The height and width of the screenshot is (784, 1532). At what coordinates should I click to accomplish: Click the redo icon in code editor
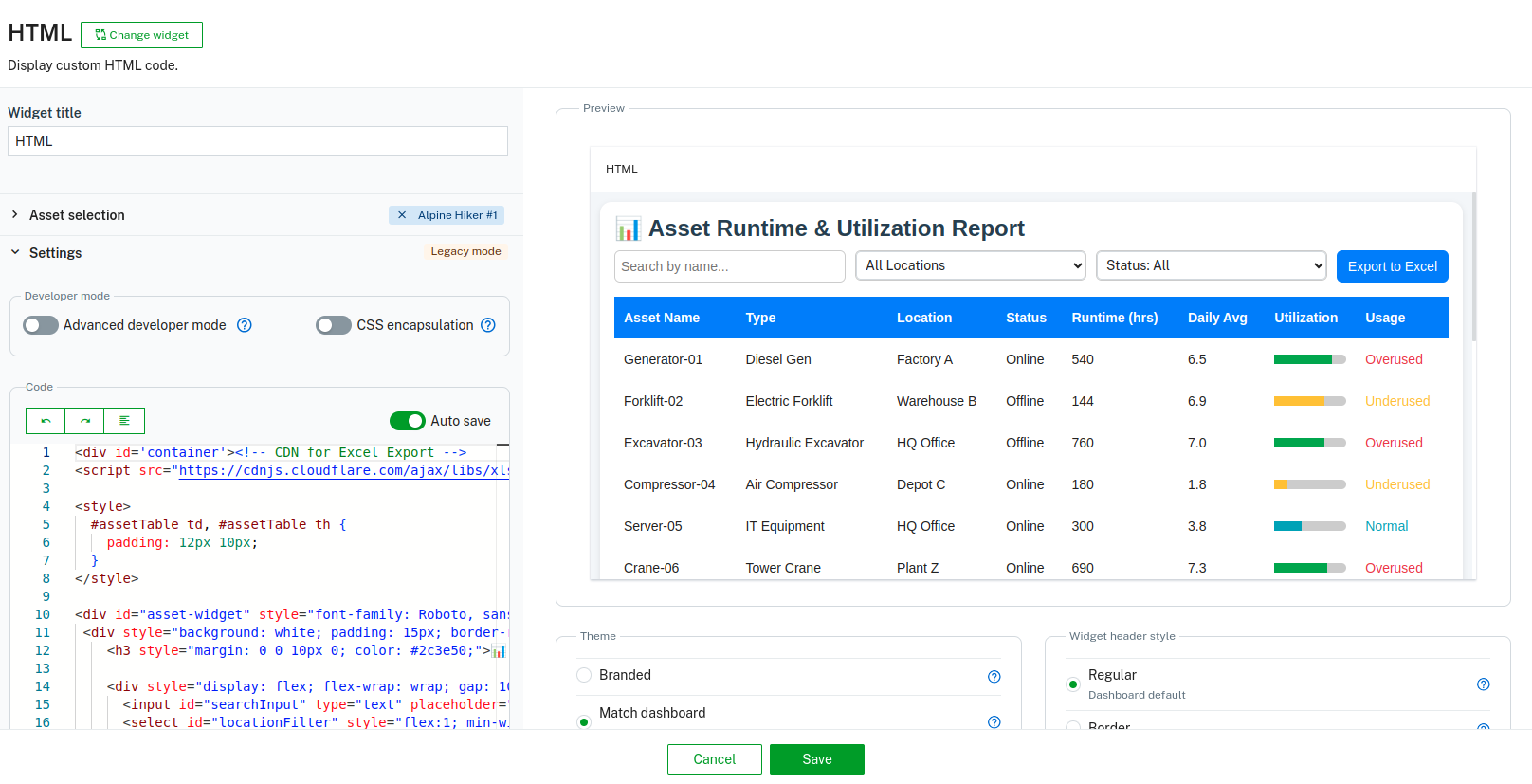point(85,421)
